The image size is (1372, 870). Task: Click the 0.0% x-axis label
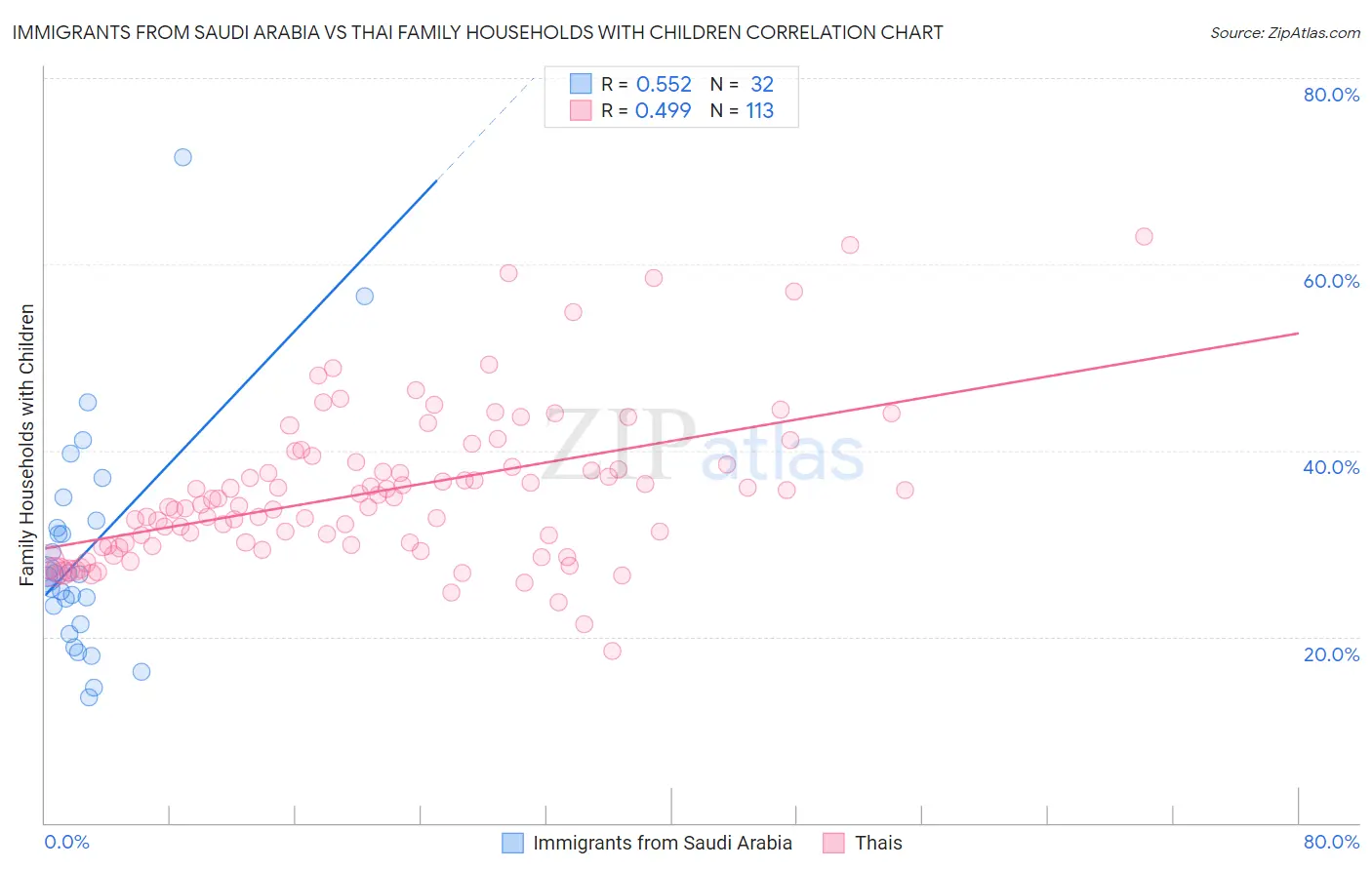tap(67, 842)
